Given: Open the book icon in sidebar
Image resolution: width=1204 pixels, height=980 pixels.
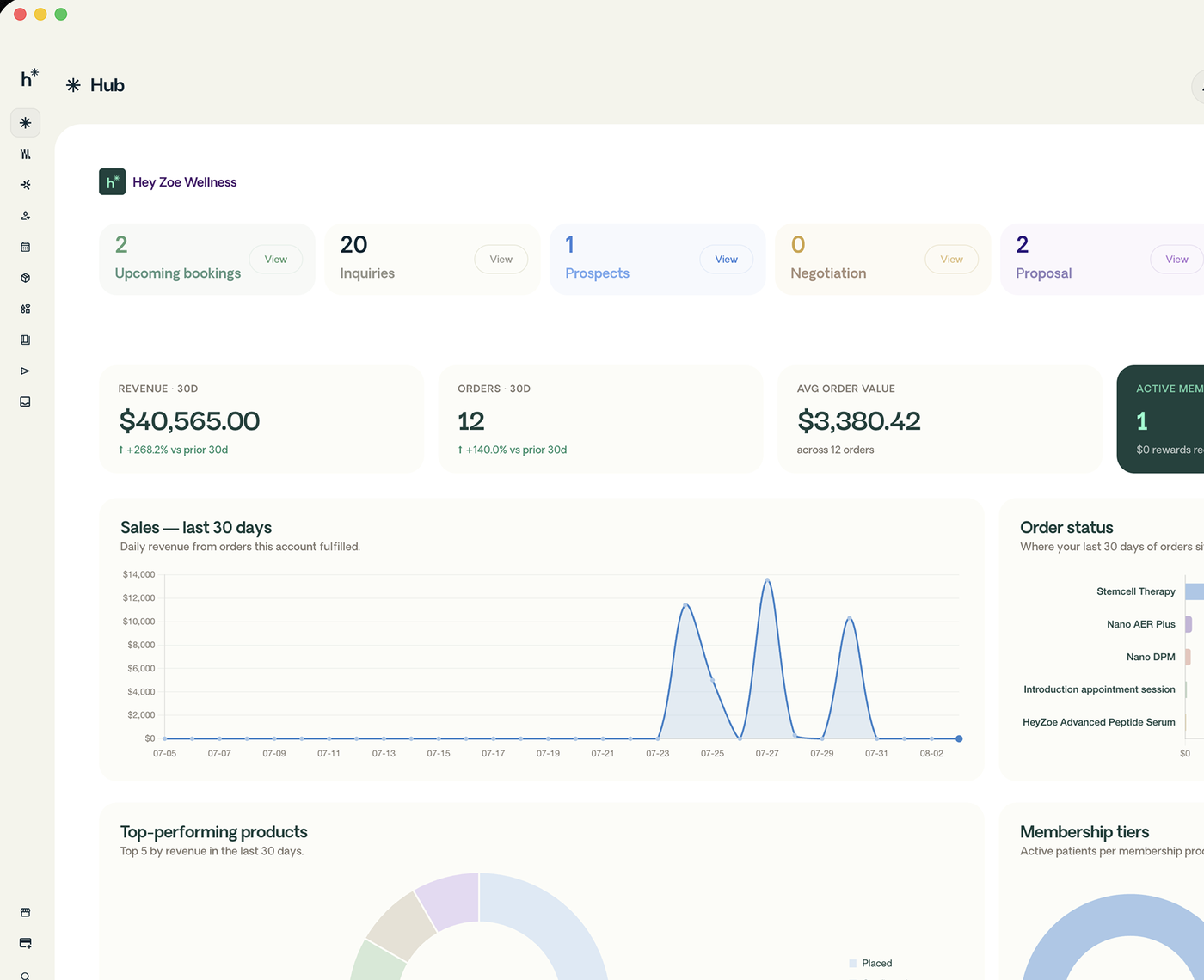Looking at the screenshot, I should click(25, 340).
